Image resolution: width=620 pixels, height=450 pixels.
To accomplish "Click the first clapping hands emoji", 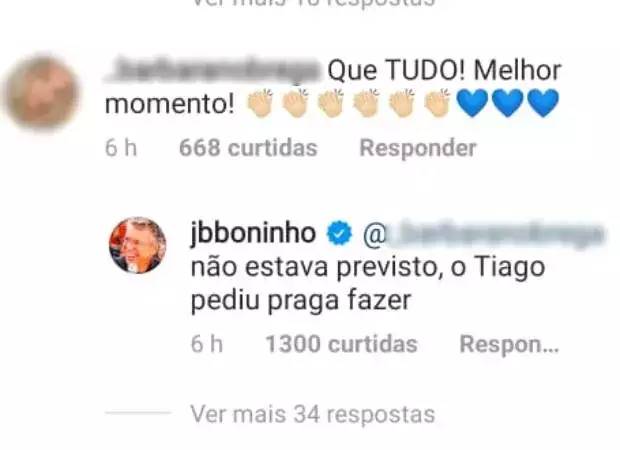I will tap(260, 103).
